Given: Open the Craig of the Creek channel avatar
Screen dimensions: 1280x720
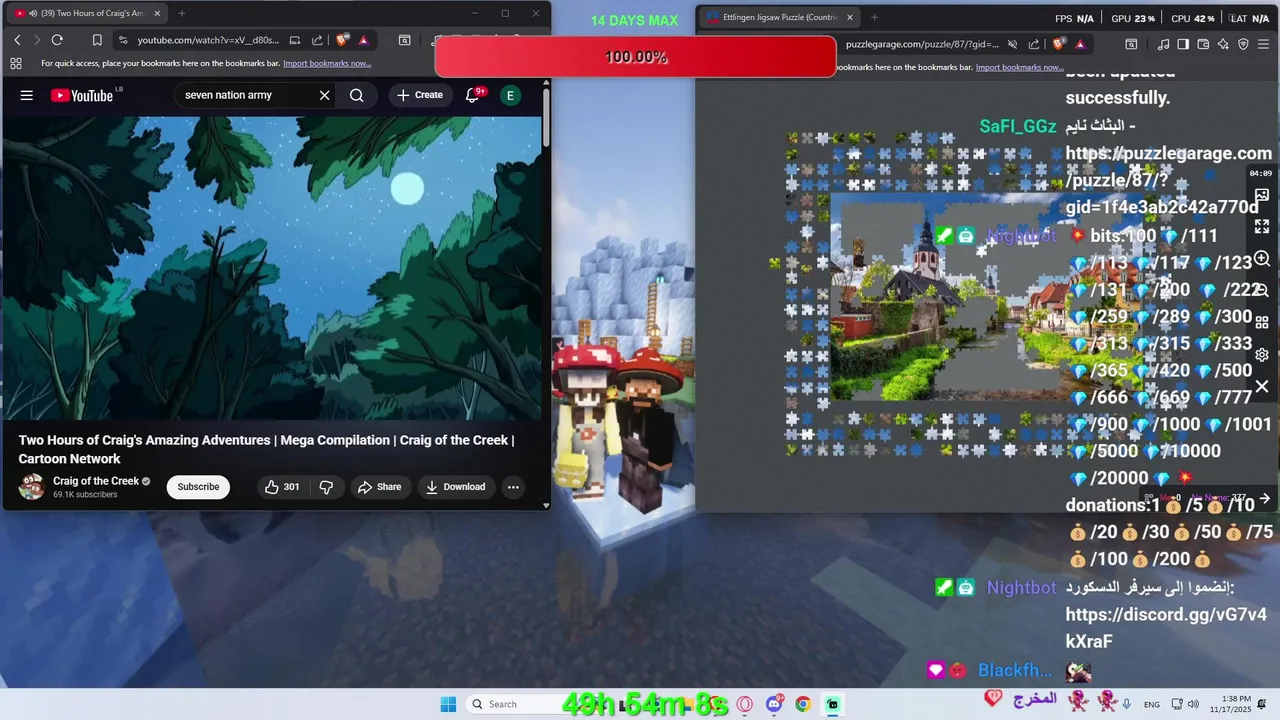Looking at the screenshot, I should pyautogui.click(x=32, y=487).
